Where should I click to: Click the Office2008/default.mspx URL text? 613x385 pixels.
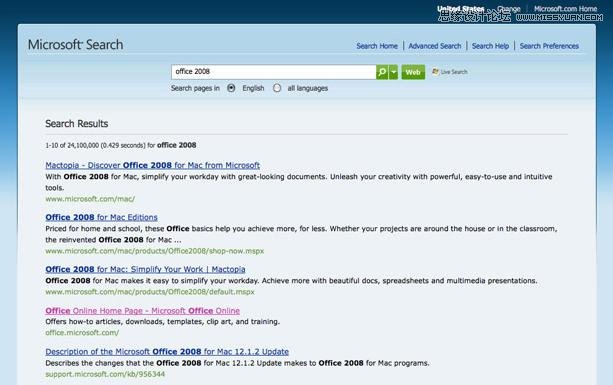150,292
